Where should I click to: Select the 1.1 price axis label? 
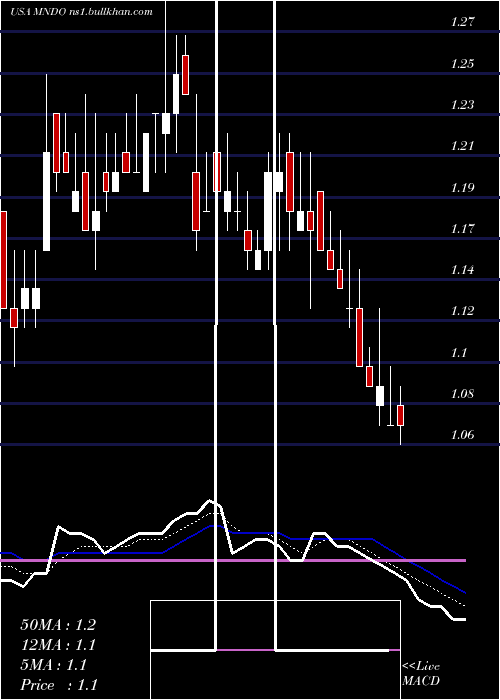(458, 353)
